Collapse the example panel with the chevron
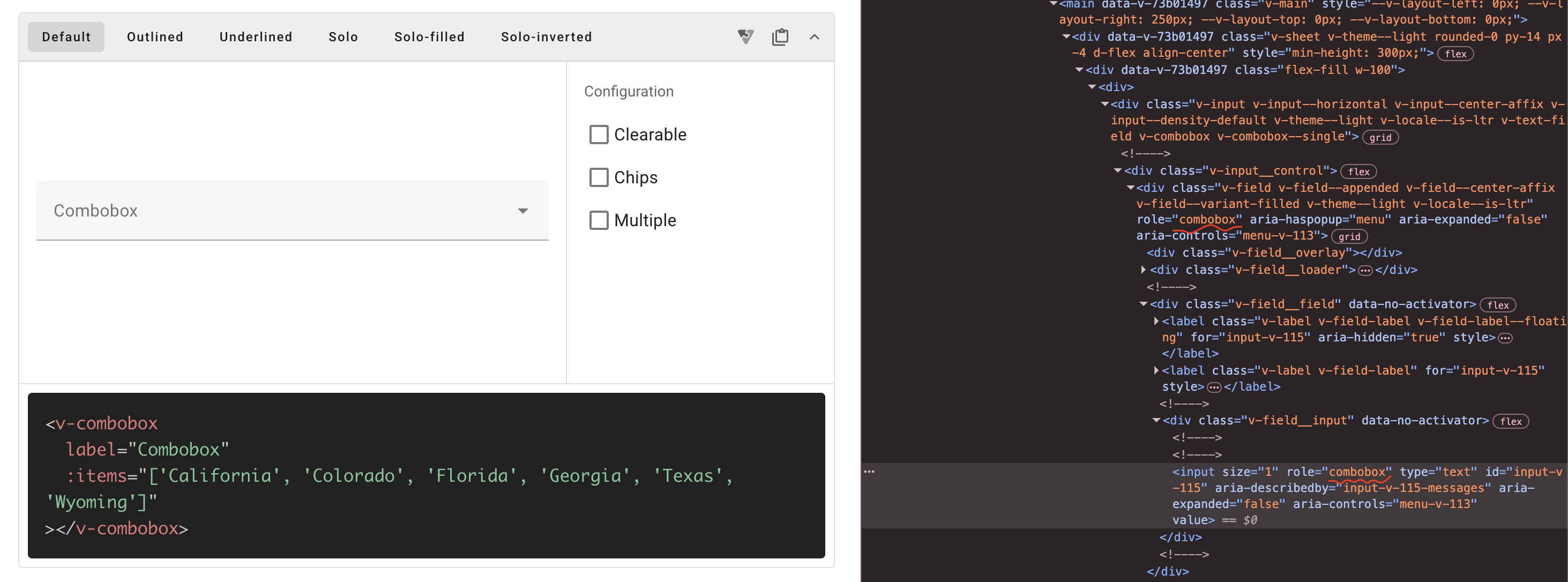Viewport: 1568px width, 582px height. [815, 36]
